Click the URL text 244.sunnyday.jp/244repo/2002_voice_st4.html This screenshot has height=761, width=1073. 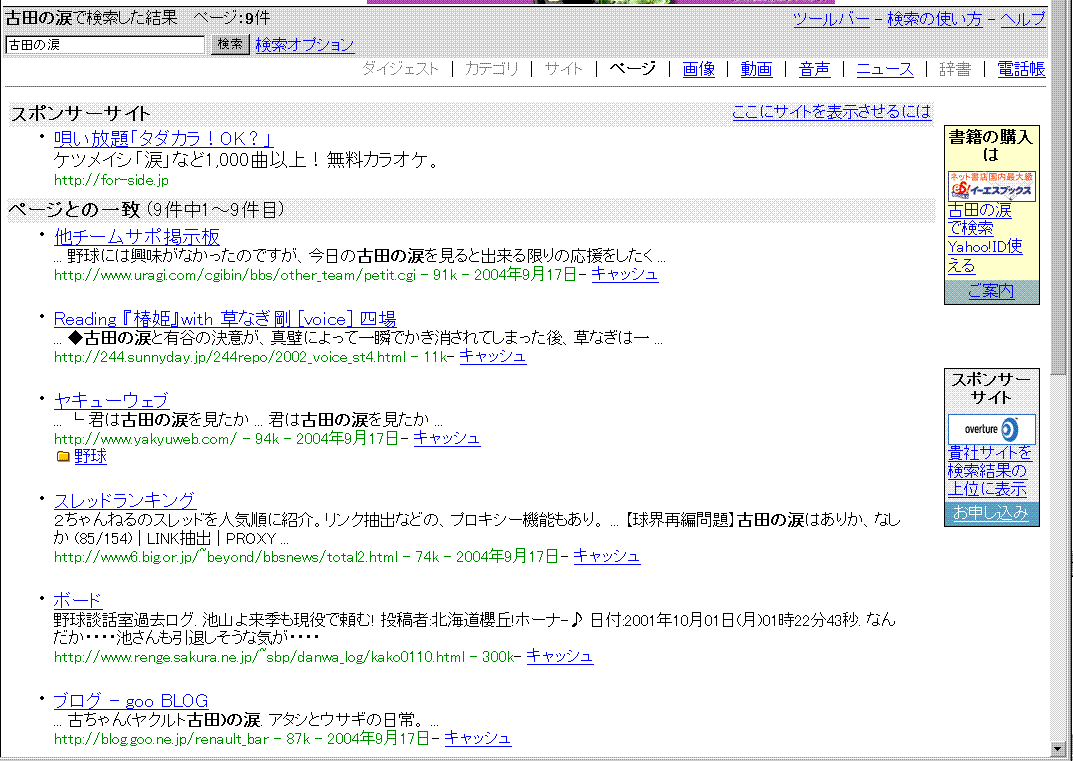pyautogui.click(x=230, y=357)
